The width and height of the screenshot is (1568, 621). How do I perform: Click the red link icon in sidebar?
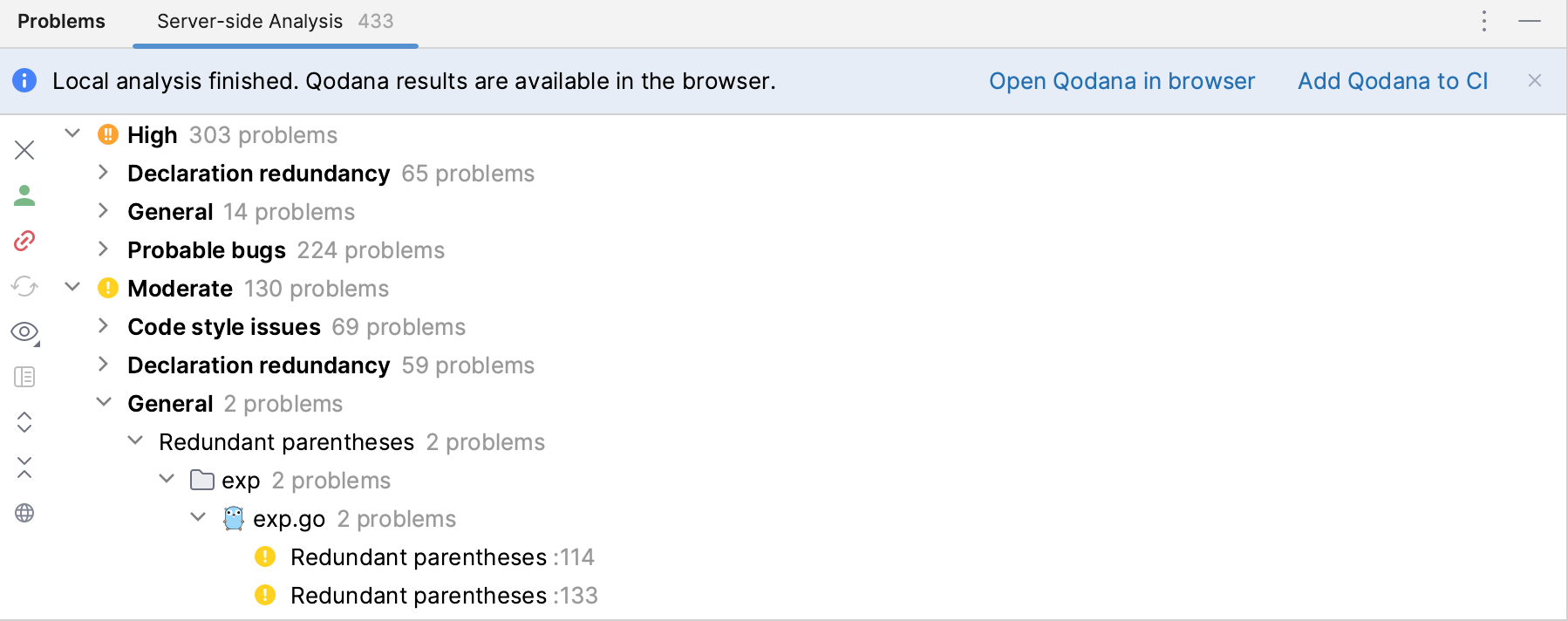pyautogui.click(x=24, y=241)
